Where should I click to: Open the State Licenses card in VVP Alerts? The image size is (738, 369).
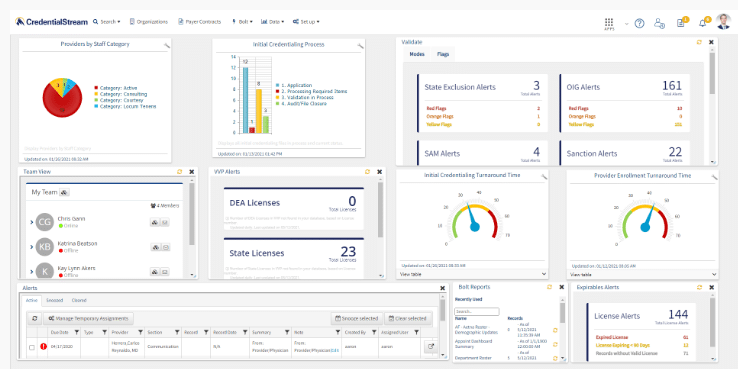(293, 258)
